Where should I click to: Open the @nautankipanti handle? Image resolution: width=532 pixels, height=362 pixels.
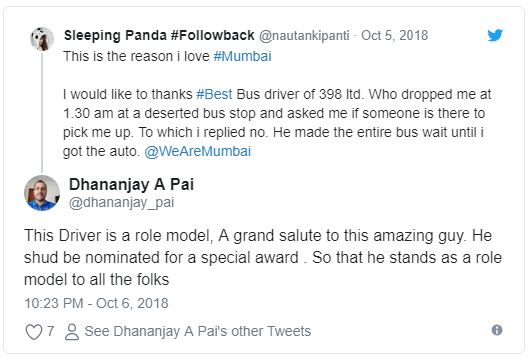304,35
